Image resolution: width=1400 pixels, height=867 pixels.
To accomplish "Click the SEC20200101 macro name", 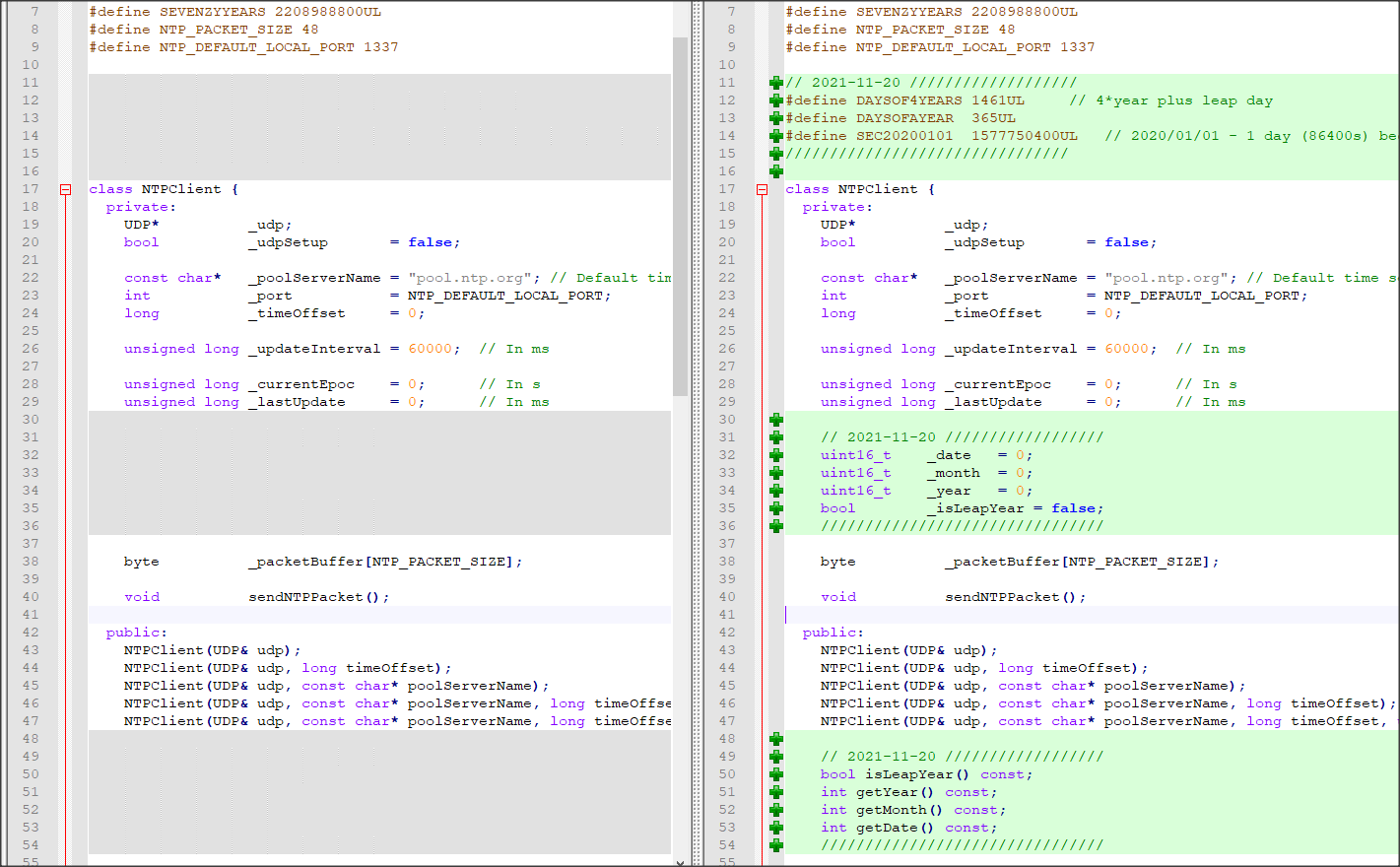I will (x=904, y=136).
